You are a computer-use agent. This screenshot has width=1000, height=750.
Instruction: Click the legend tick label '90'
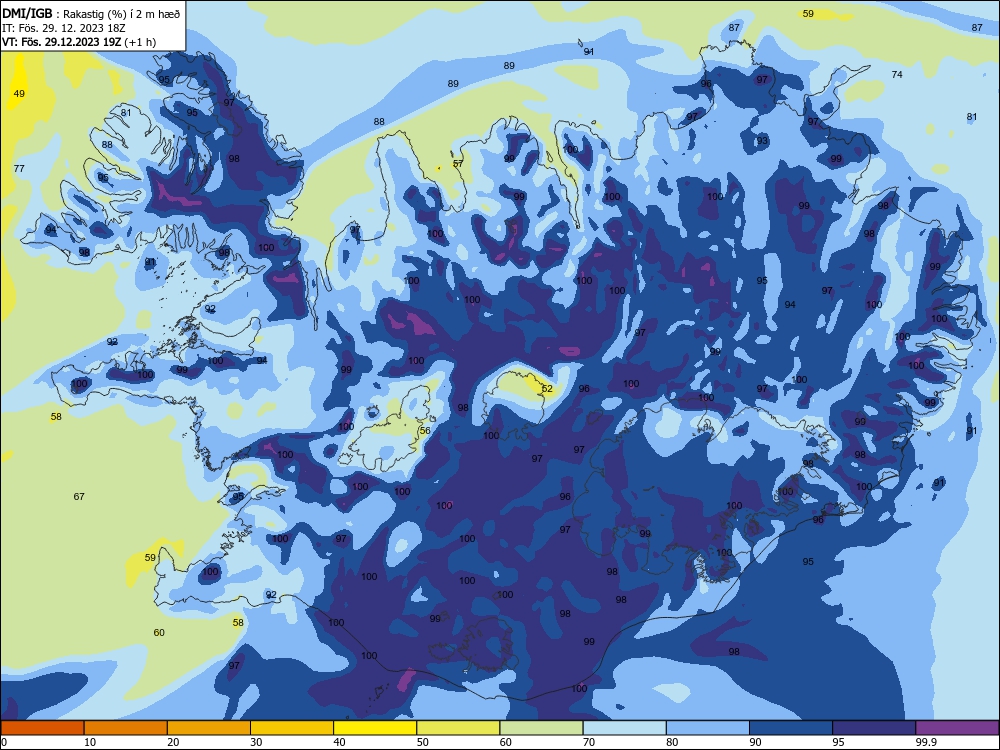pos(756,742)
